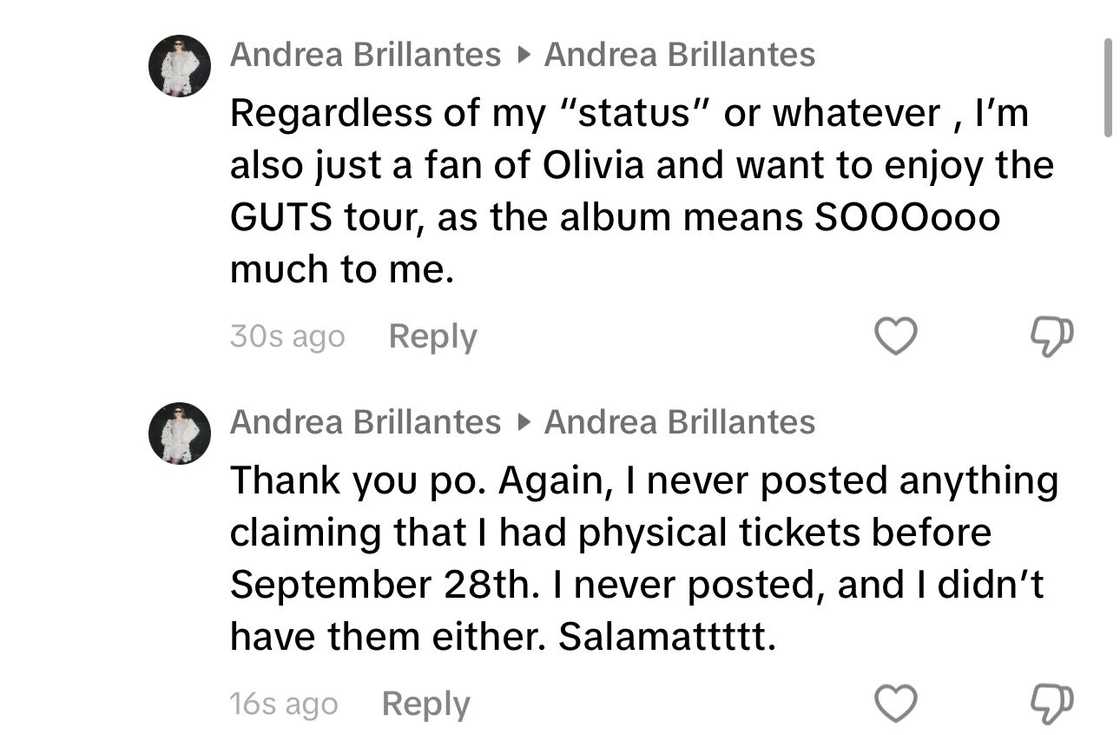Click the reply arrow in the 'Thank you po' comment header
Viewport: 1120px width, 735px height.
522,423
